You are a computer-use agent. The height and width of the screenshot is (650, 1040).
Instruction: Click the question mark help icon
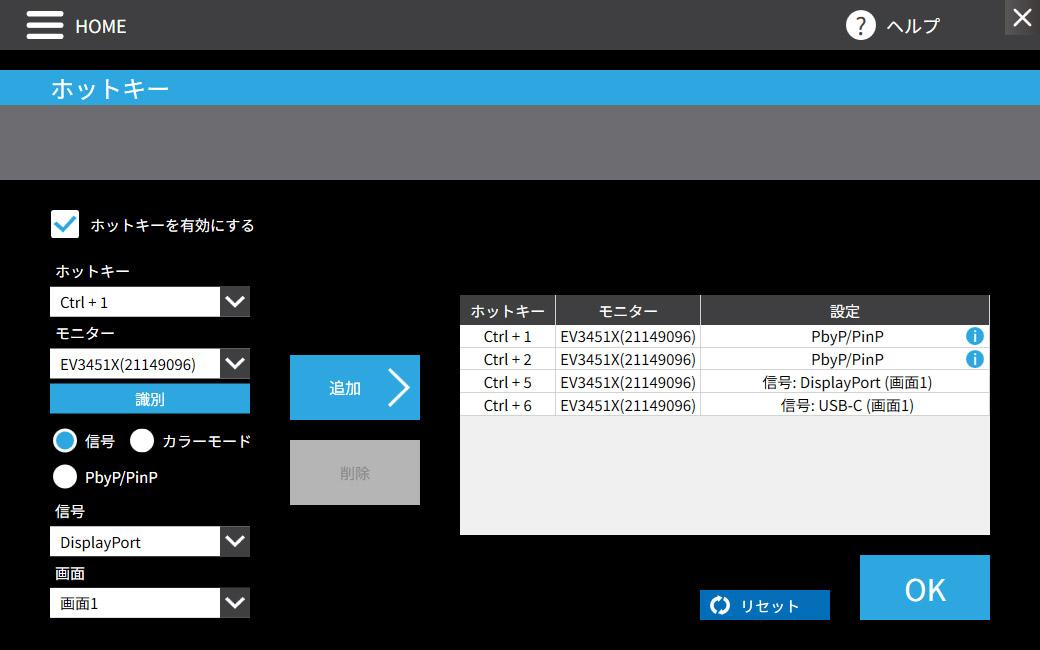pos(860,25)
